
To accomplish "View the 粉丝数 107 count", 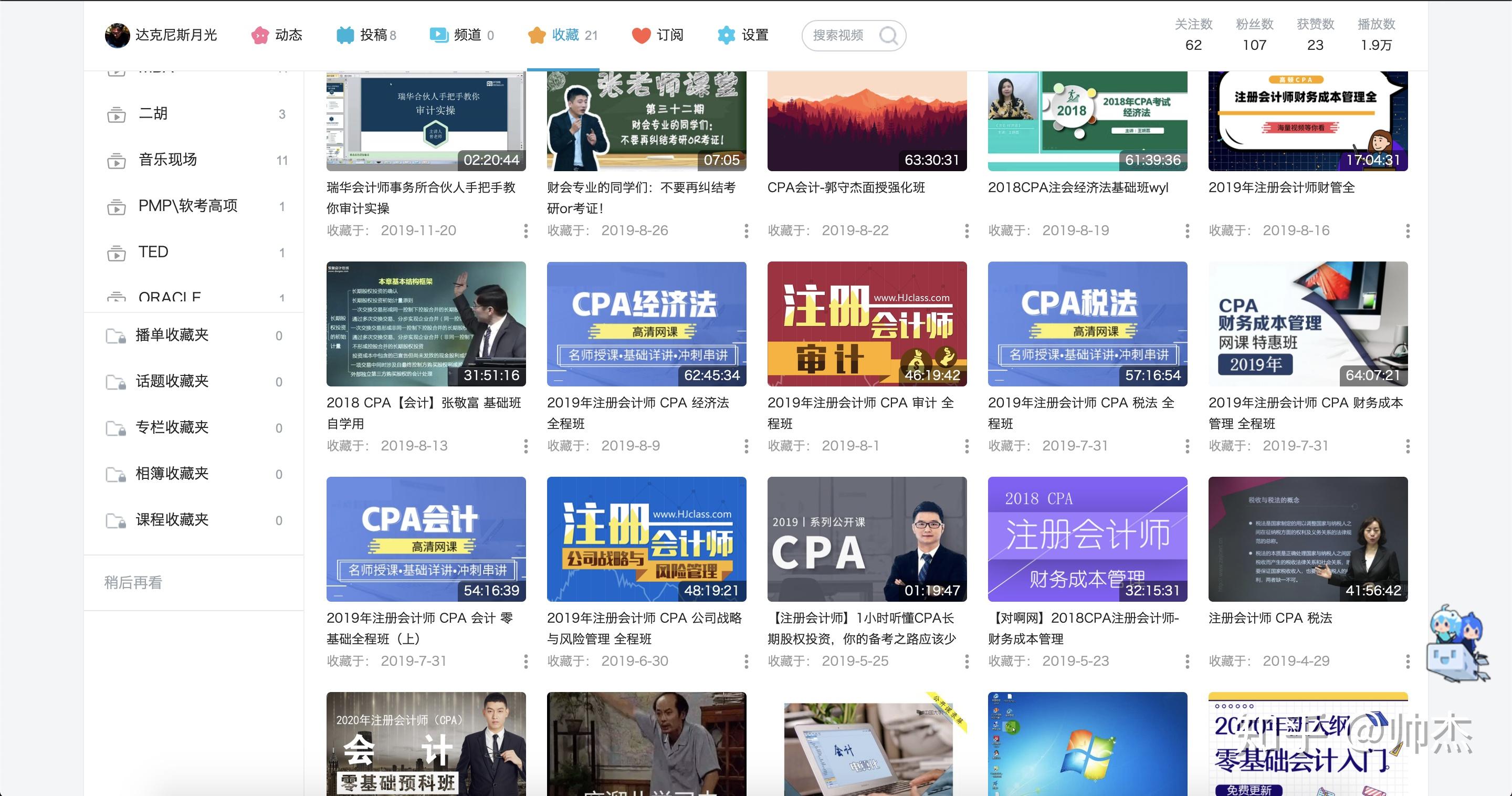I will click(x=1254, y=35).
